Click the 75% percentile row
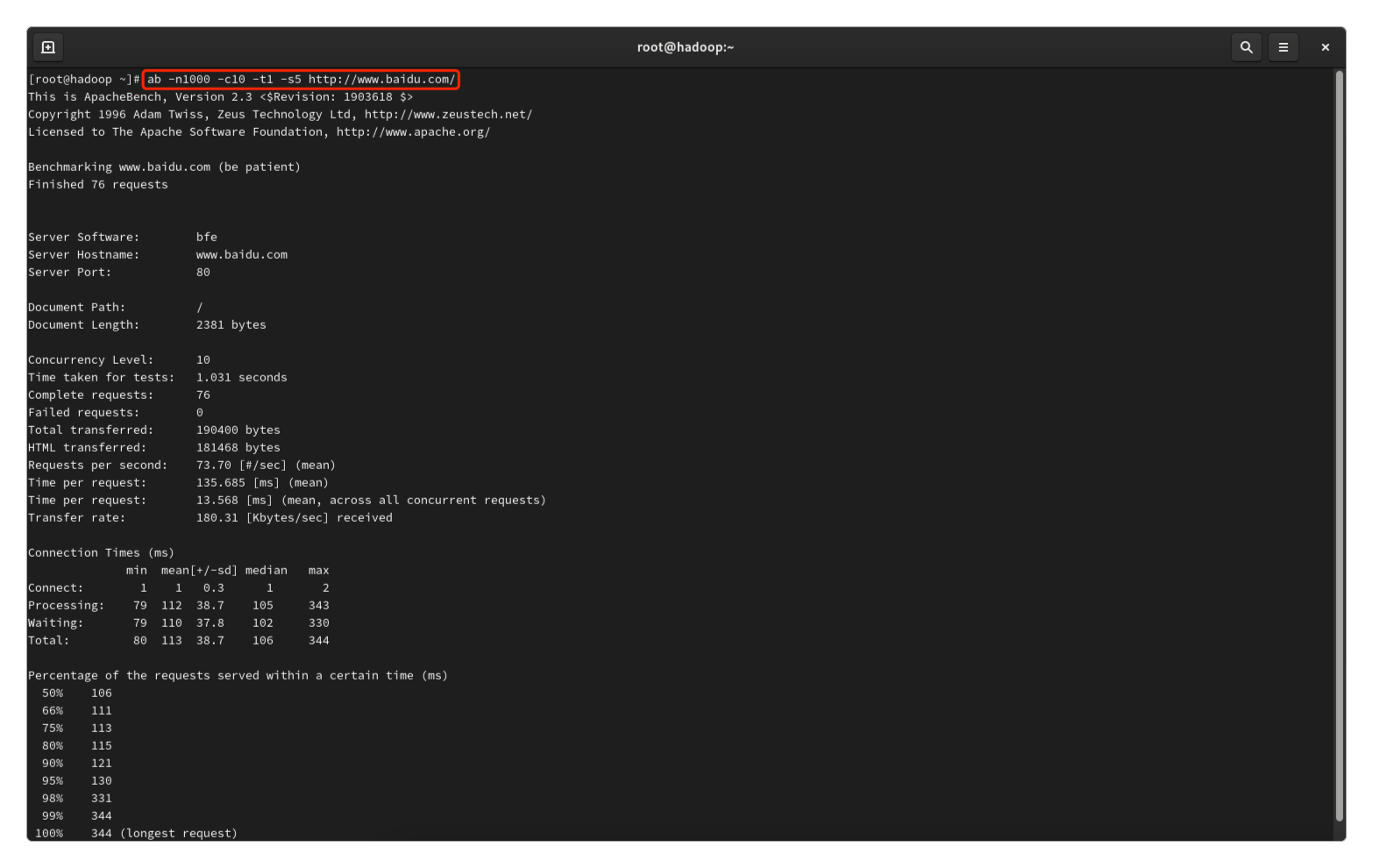Image resolution: width=1373 pixels, height=868 pixels. click(x=77, y=729)
